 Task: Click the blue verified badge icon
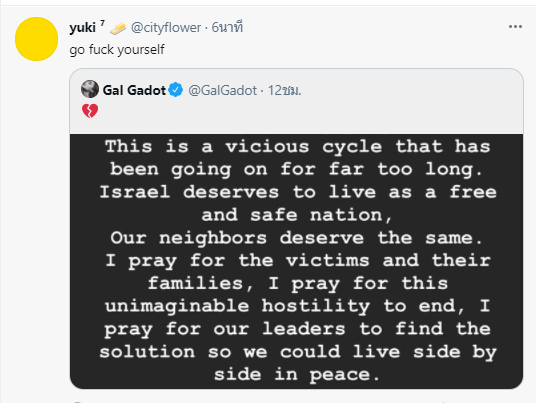tap(176, 90)
